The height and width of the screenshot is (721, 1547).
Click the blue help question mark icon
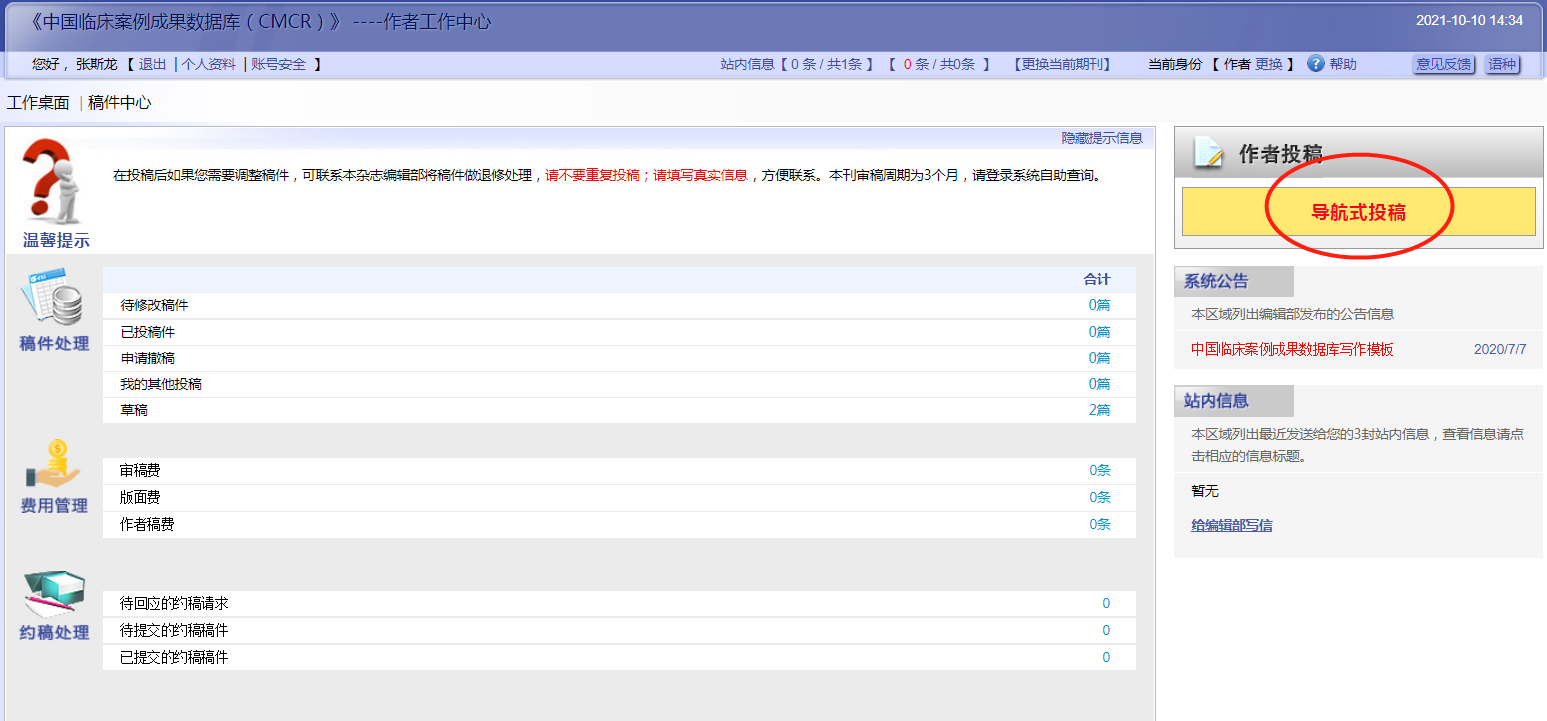click(x=1315, y=64)
